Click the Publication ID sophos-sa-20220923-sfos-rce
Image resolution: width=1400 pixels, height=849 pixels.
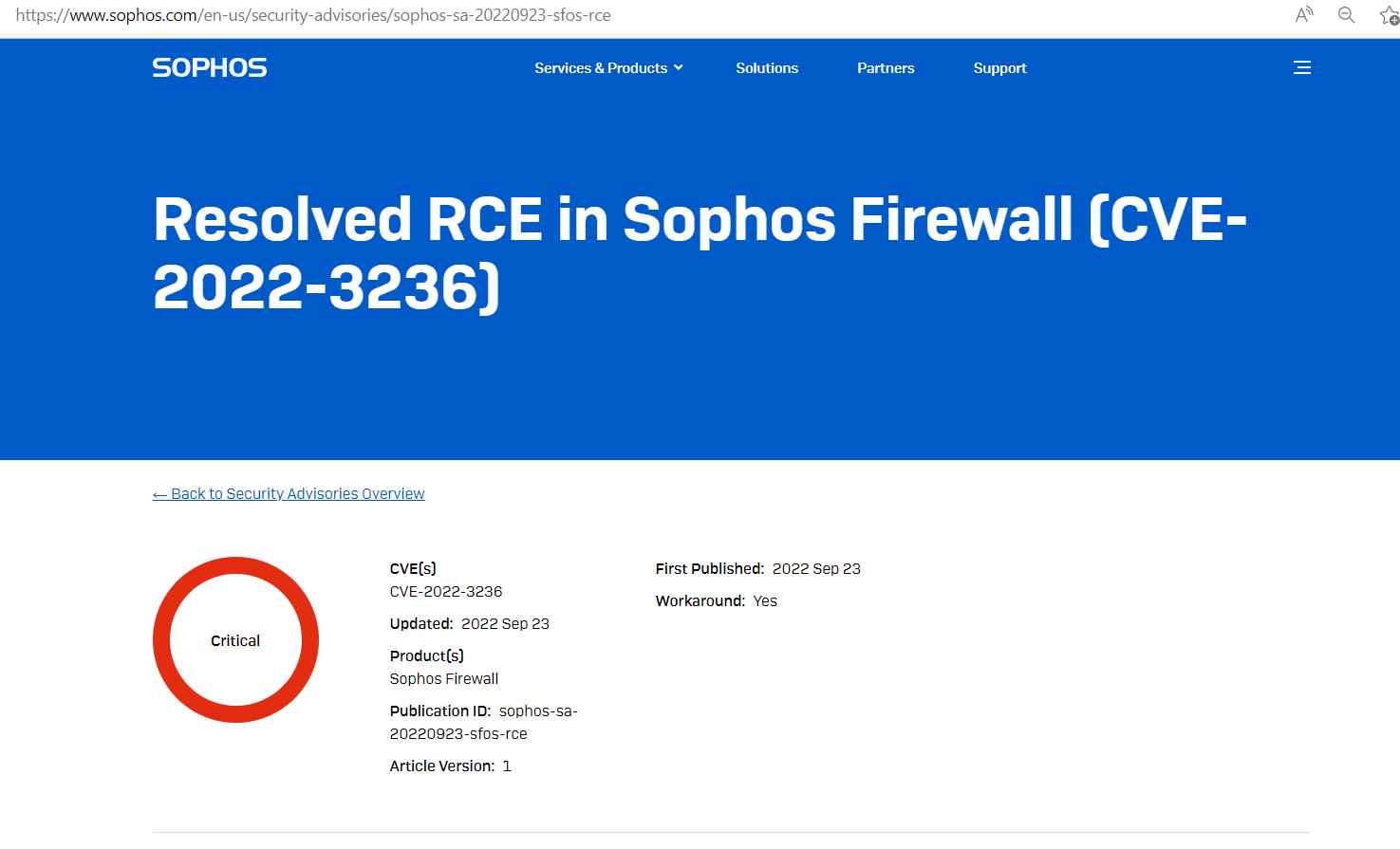[x=484, y=723]
